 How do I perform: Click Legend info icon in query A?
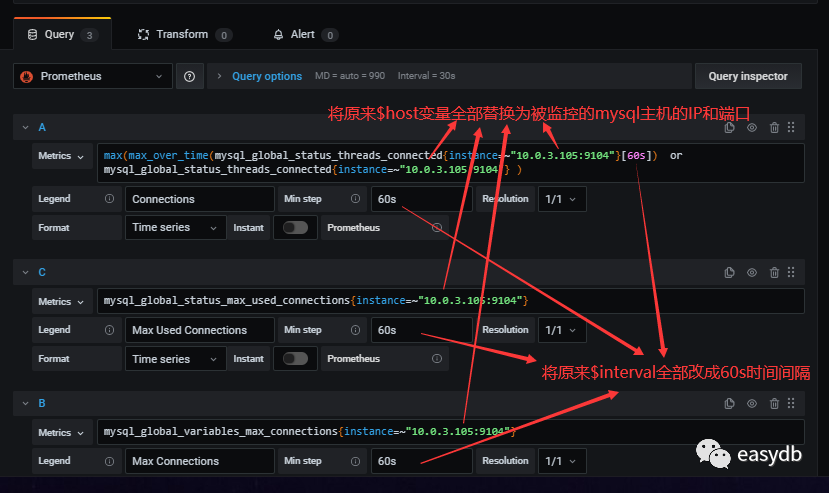[109, 199]
